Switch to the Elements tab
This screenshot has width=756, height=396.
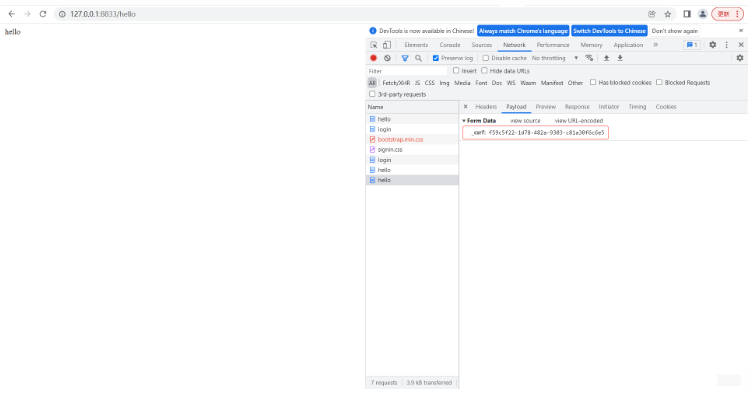click(416, 45)
